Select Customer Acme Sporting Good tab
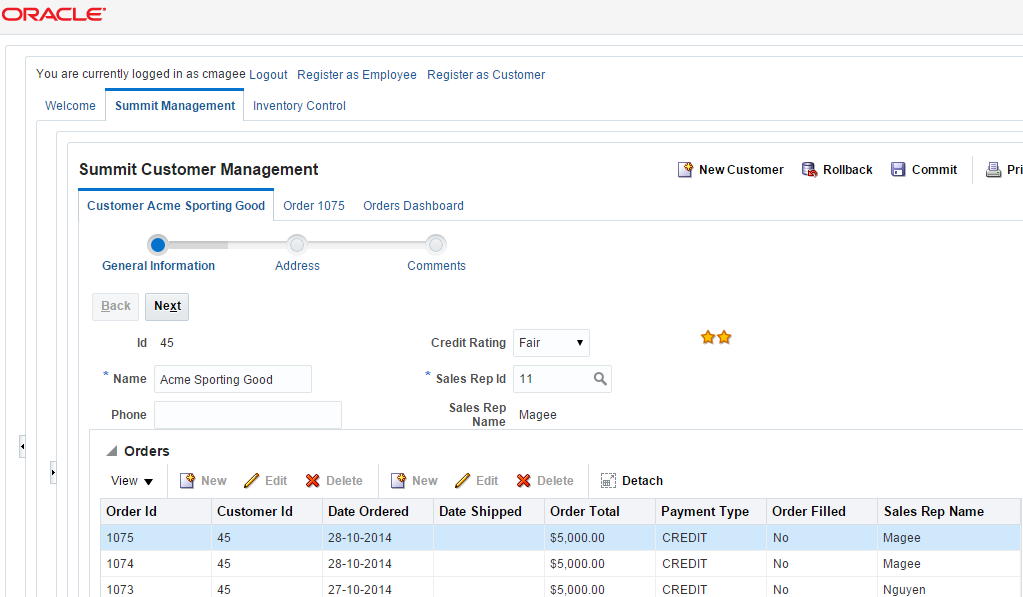This screenshot has height=597, width=1023. tap(176, 206)
